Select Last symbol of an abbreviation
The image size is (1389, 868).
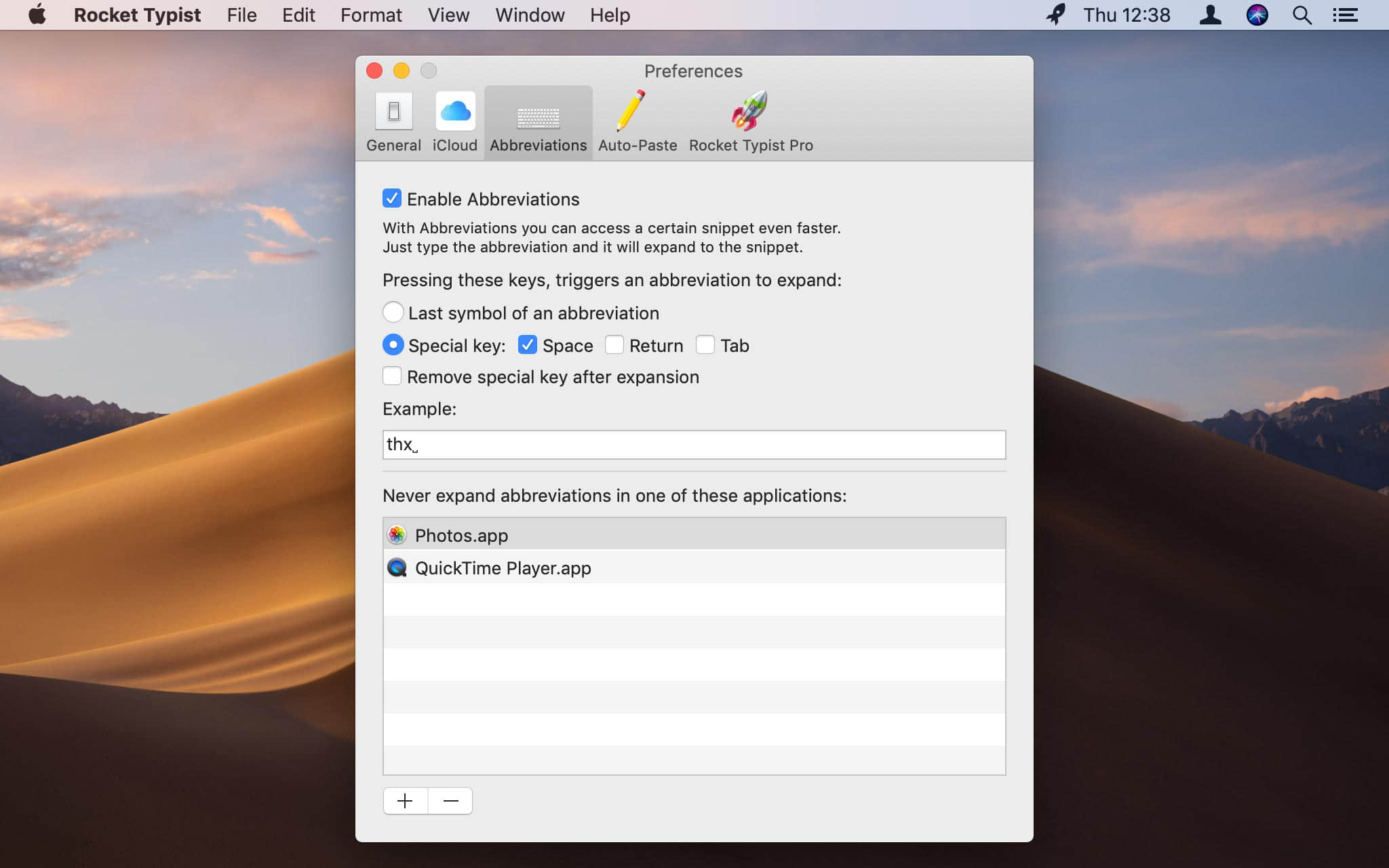393,312
